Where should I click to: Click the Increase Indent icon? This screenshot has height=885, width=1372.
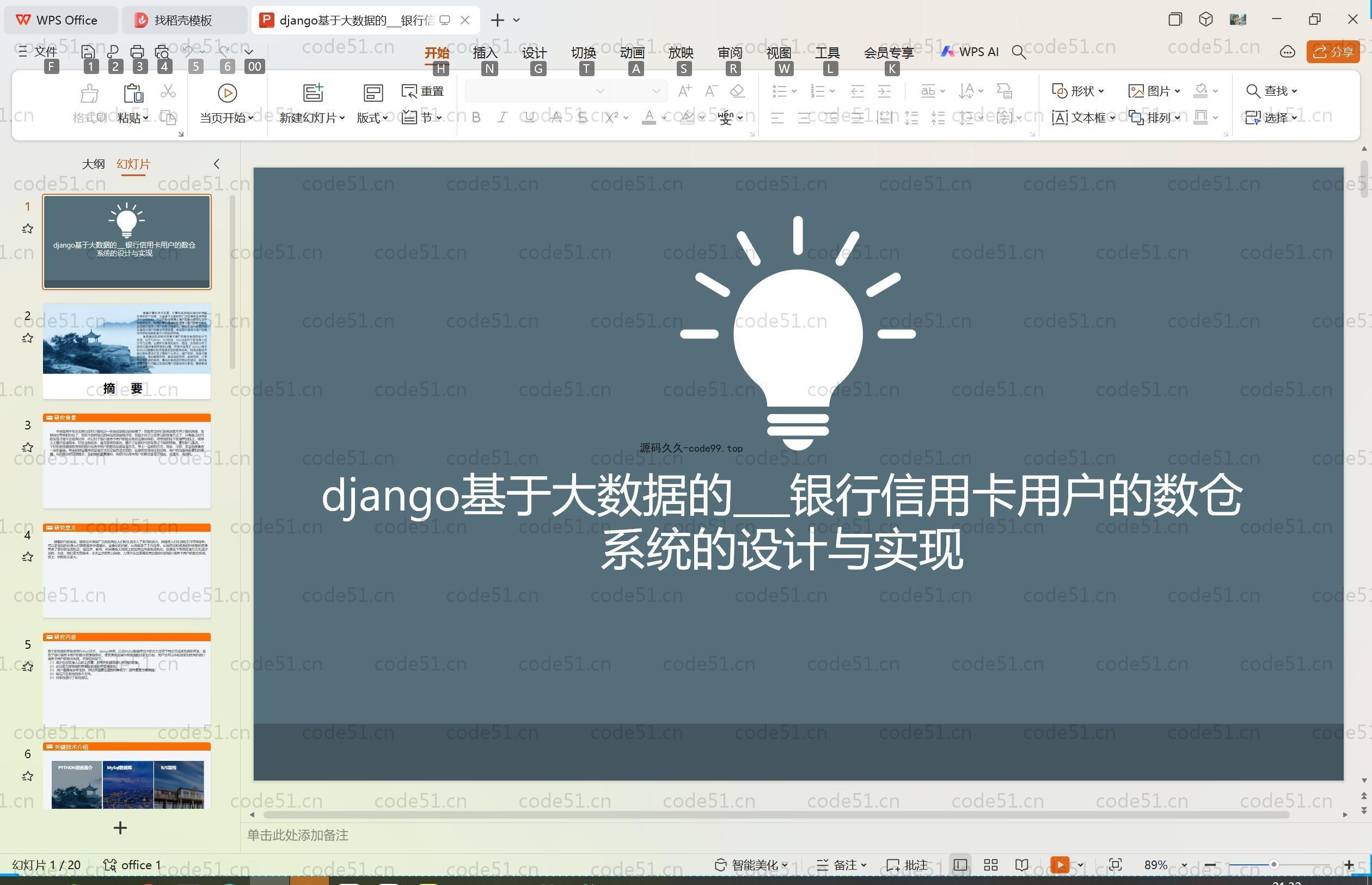tap(884, 91)
